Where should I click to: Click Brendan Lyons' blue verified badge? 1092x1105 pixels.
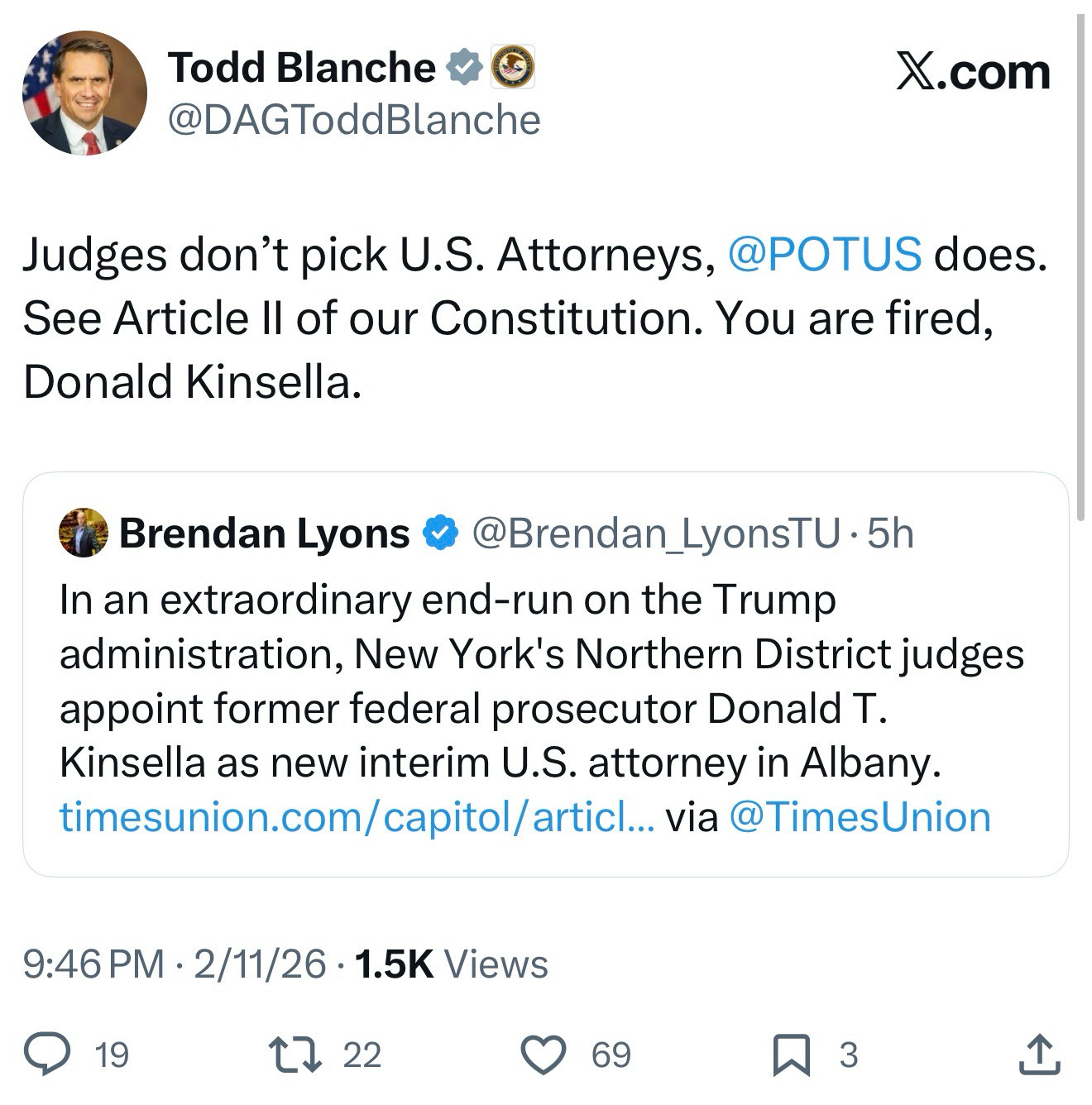[441, 533]
